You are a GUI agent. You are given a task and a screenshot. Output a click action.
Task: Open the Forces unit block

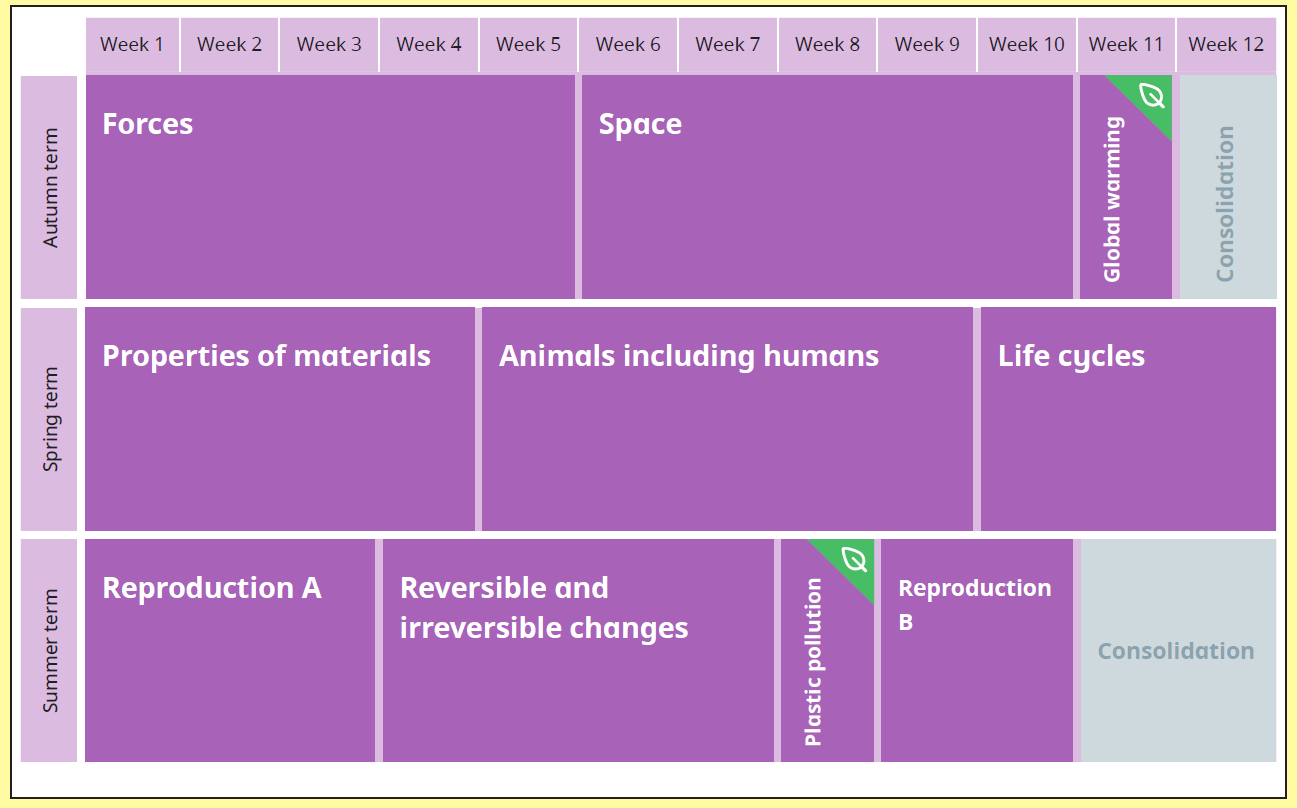click(x=330, y=187)
